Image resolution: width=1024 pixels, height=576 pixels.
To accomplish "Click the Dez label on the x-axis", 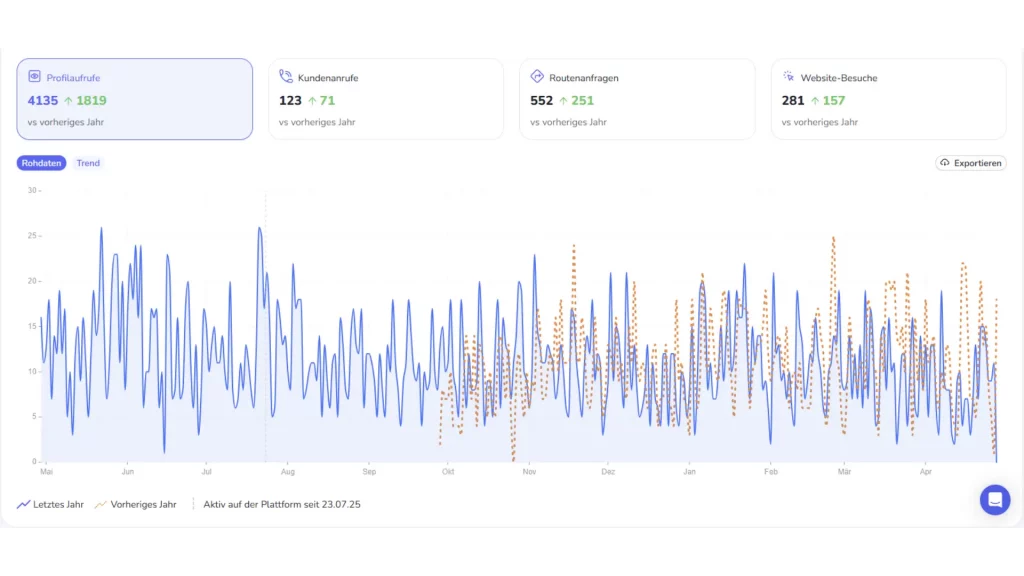I will [608, 472].
